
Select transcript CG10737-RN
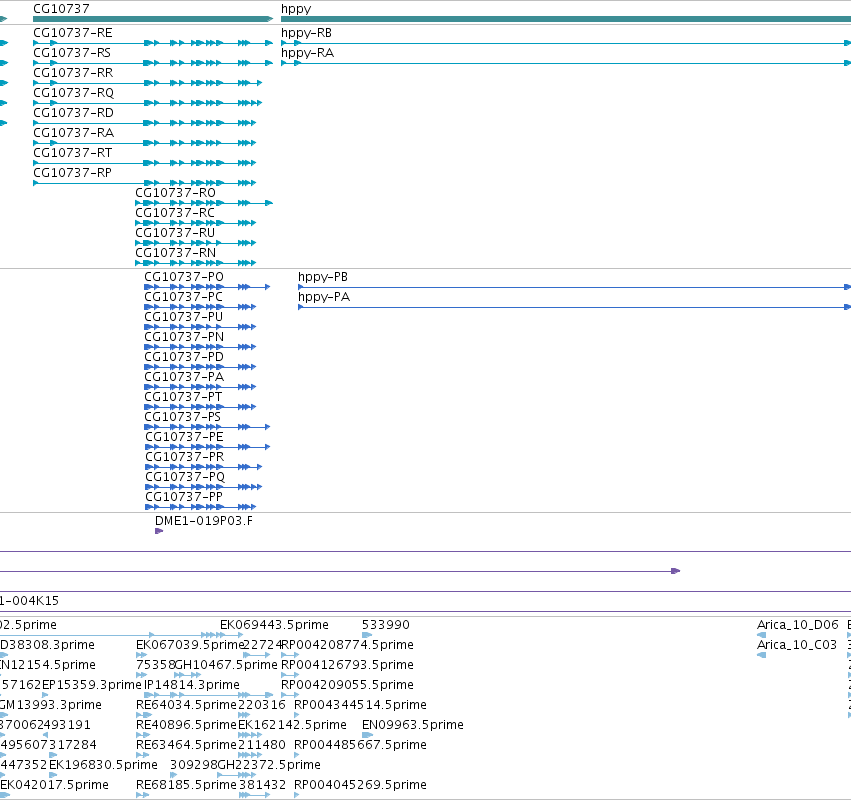[175, 253]
